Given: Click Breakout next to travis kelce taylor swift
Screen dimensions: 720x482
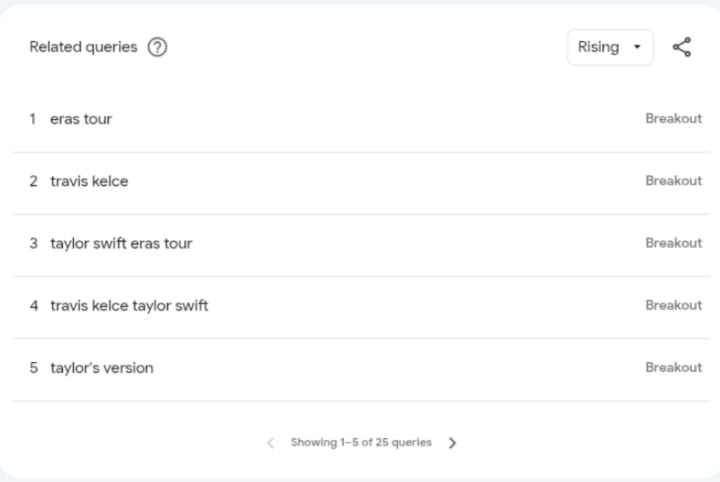Looking at the screenshot, I should coord(673,305).
